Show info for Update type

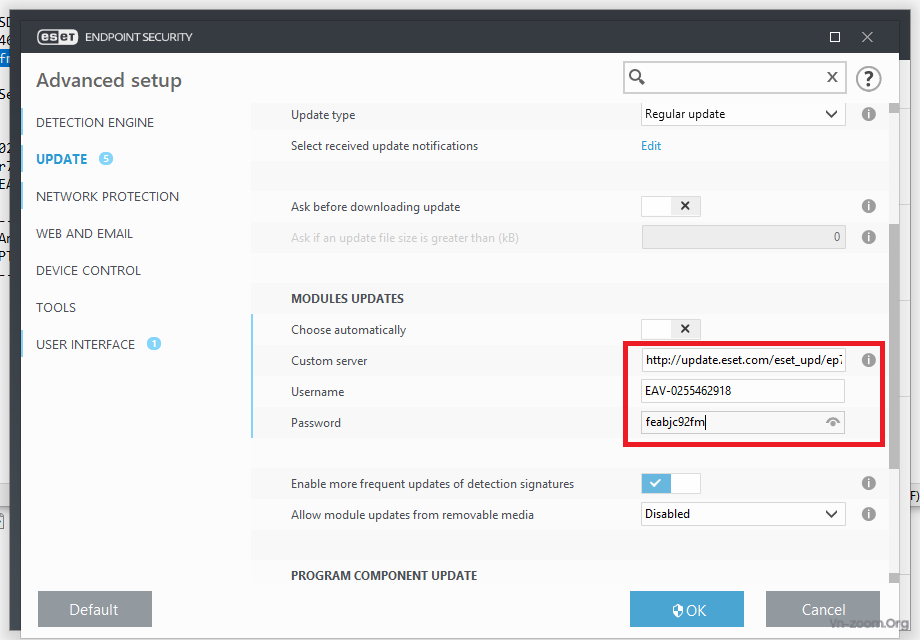pos(868,114)
